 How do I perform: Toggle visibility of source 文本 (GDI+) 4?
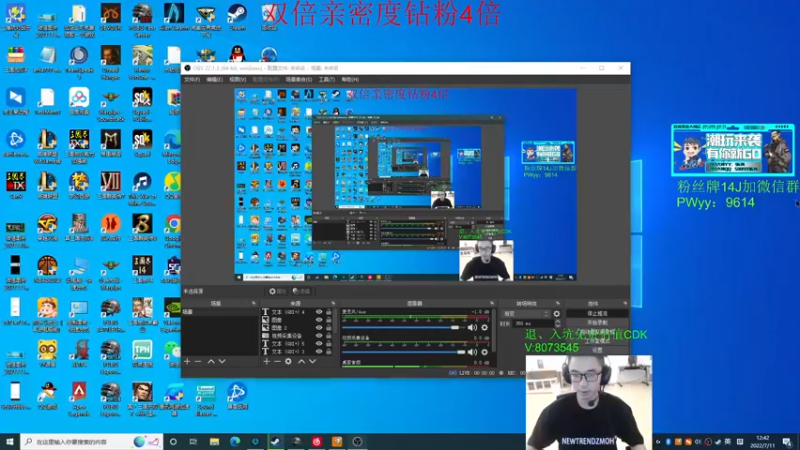point(319,312)
